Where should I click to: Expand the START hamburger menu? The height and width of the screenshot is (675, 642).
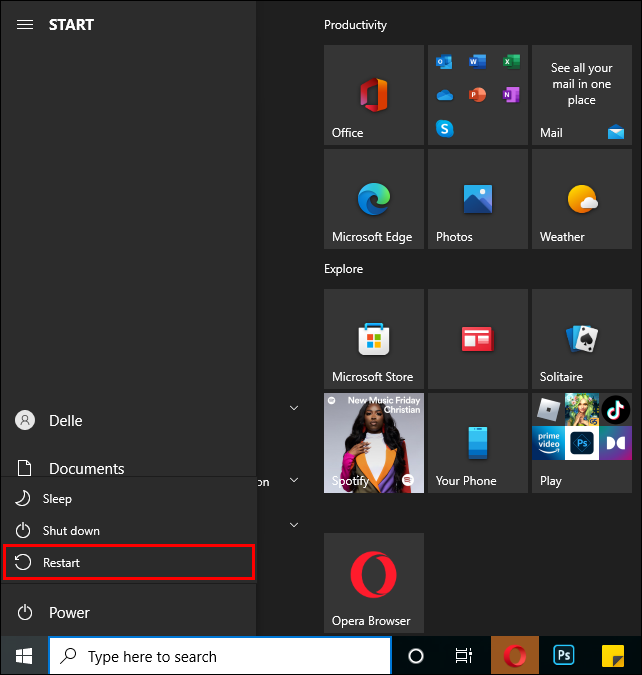[25, 25]
